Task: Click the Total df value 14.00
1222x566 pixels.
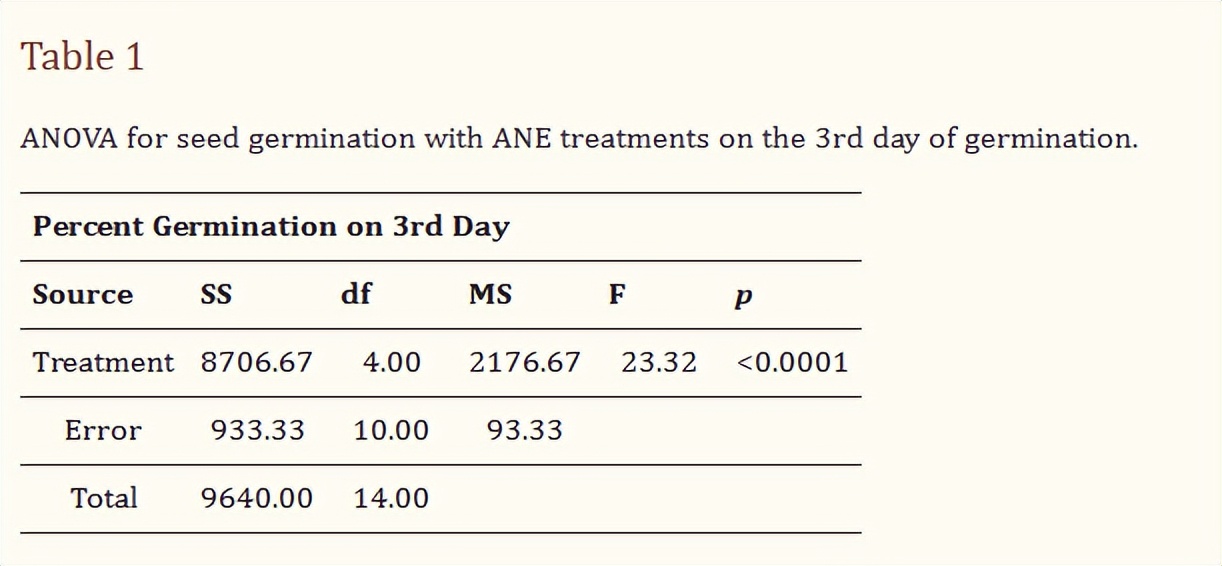Action: point(391,498)
